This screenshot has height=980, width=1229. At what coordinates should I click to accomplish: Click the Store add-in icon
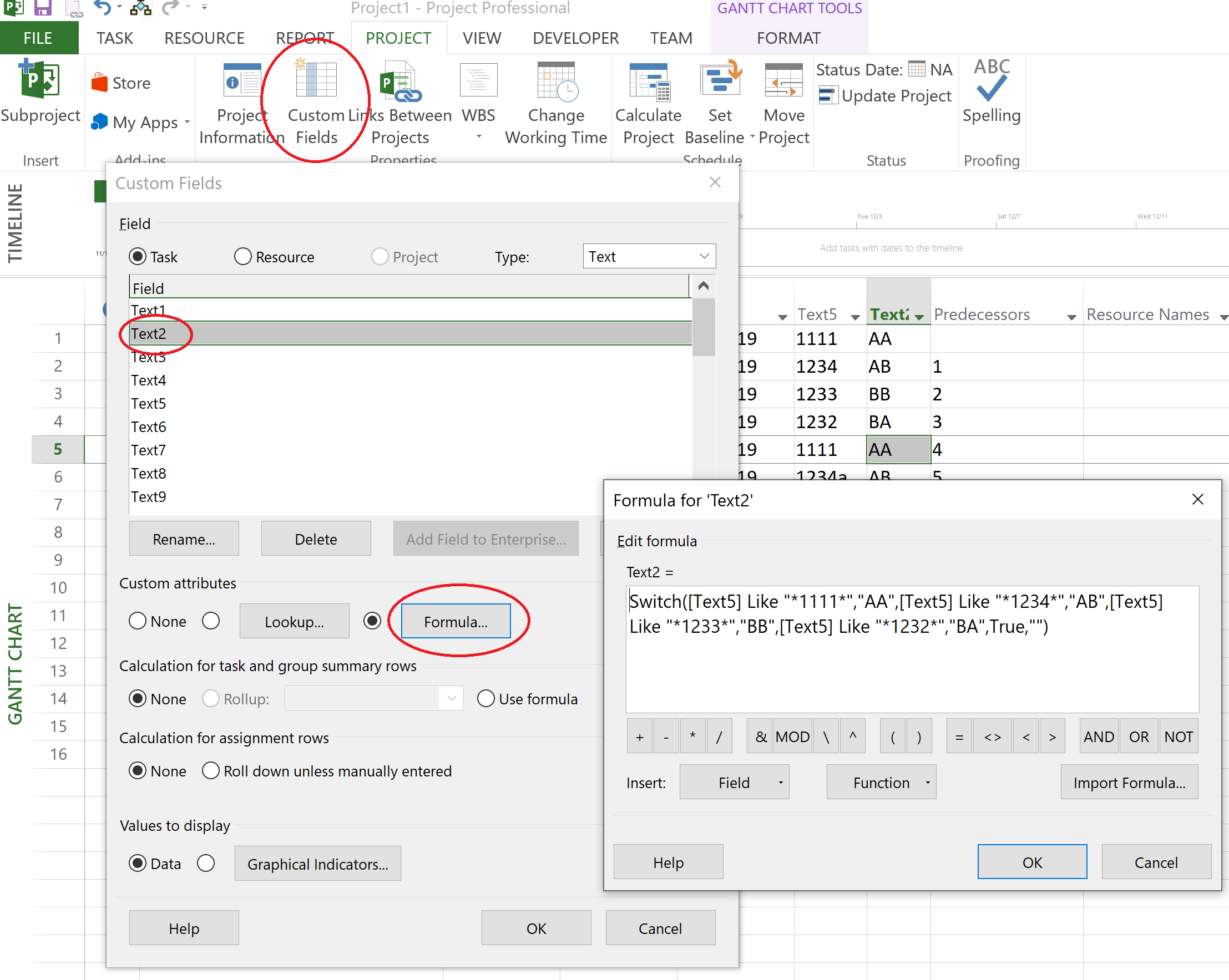point(100,83)
